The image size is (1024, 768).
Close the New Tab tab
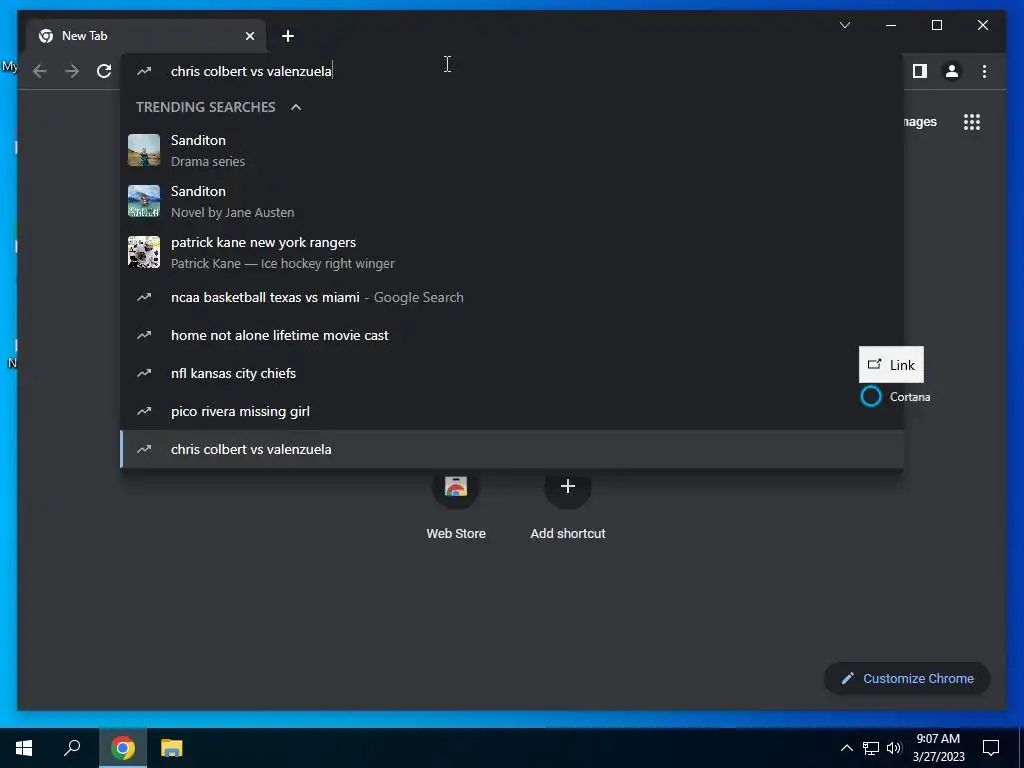coord(249,36)
